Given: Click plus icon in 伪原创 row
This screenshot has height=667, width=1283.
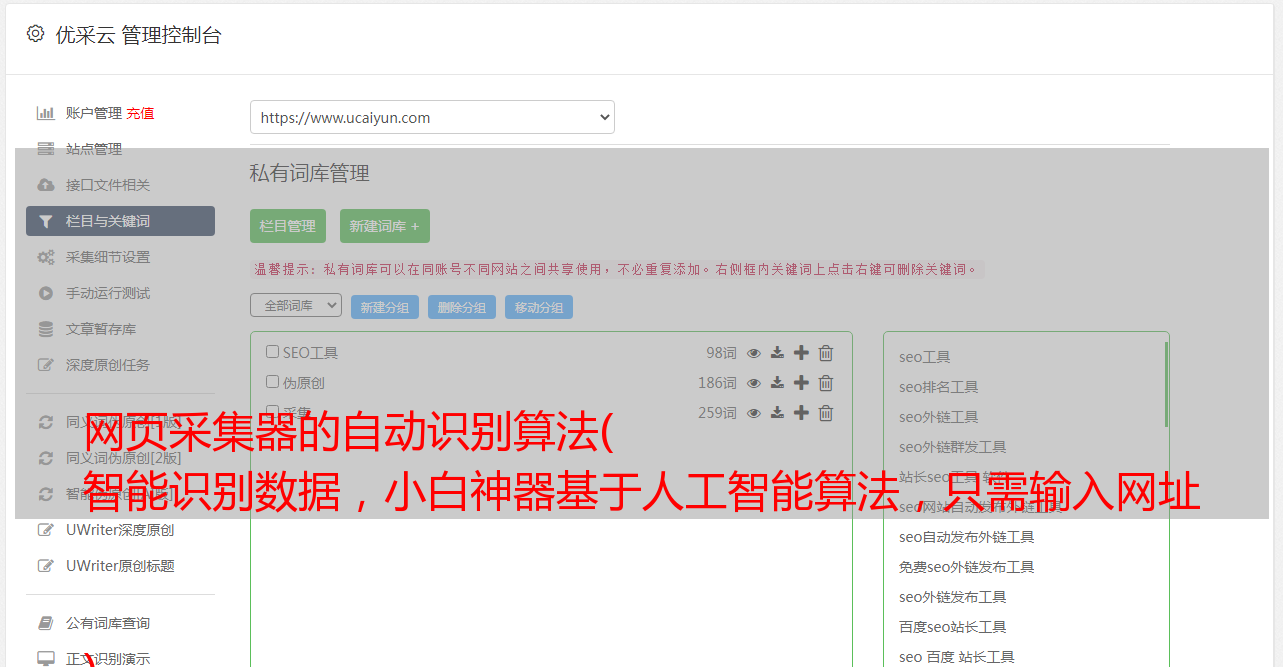Looking at the screenshot, I should pos(801,383).
